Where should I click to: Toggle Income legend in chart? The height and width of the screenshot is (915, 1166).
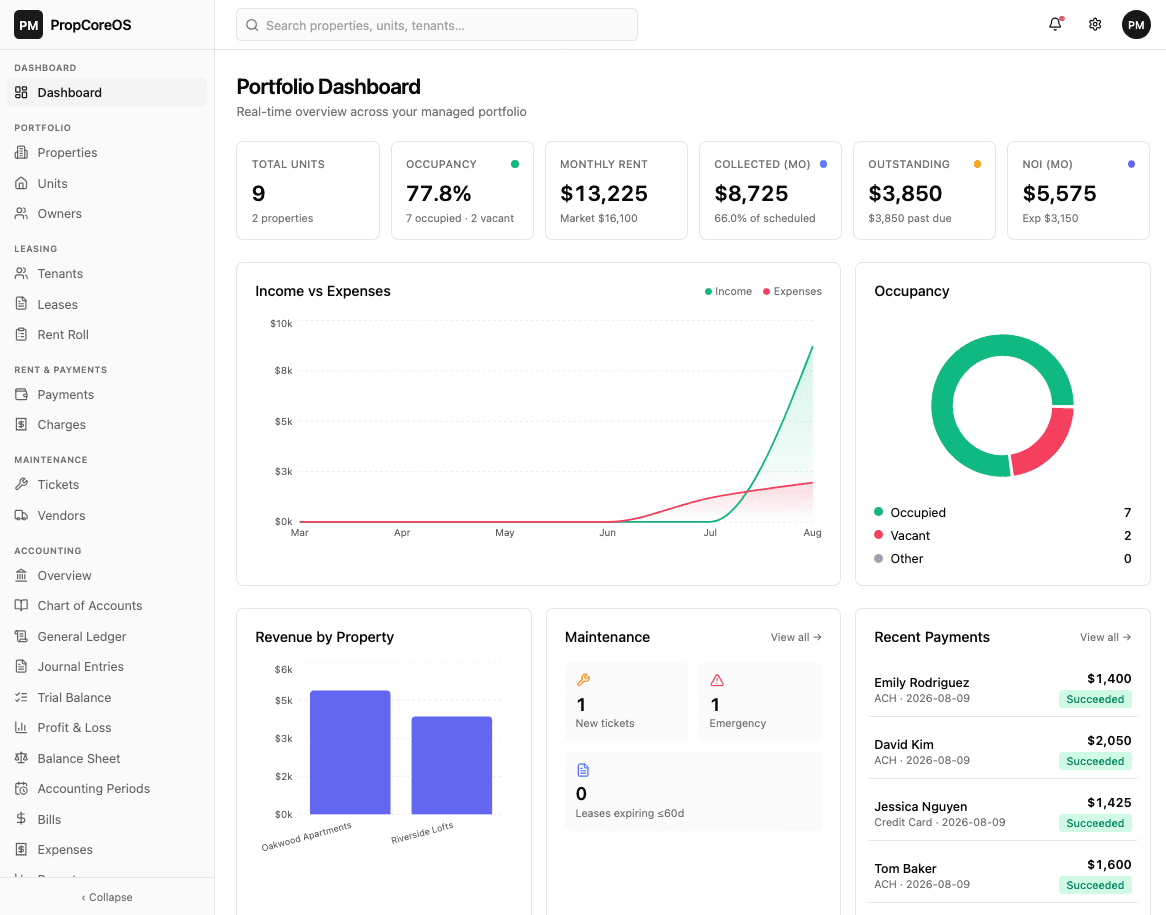point(728,292)
